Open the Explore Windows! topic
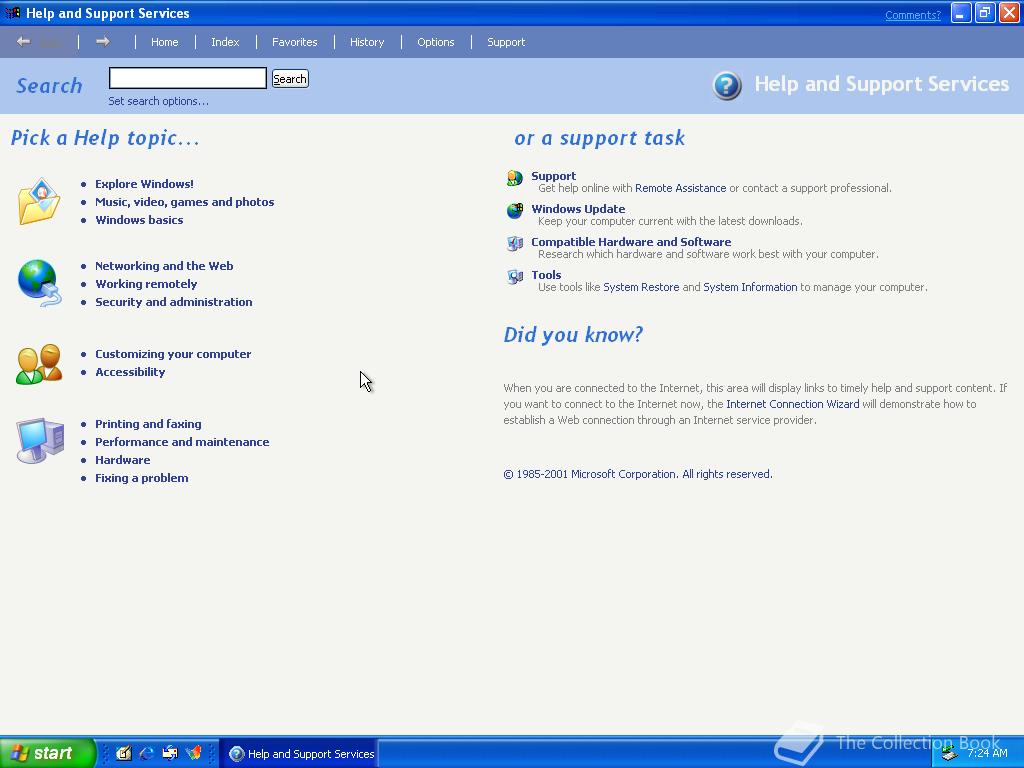 pyautogui.click(x=144, y=184)
